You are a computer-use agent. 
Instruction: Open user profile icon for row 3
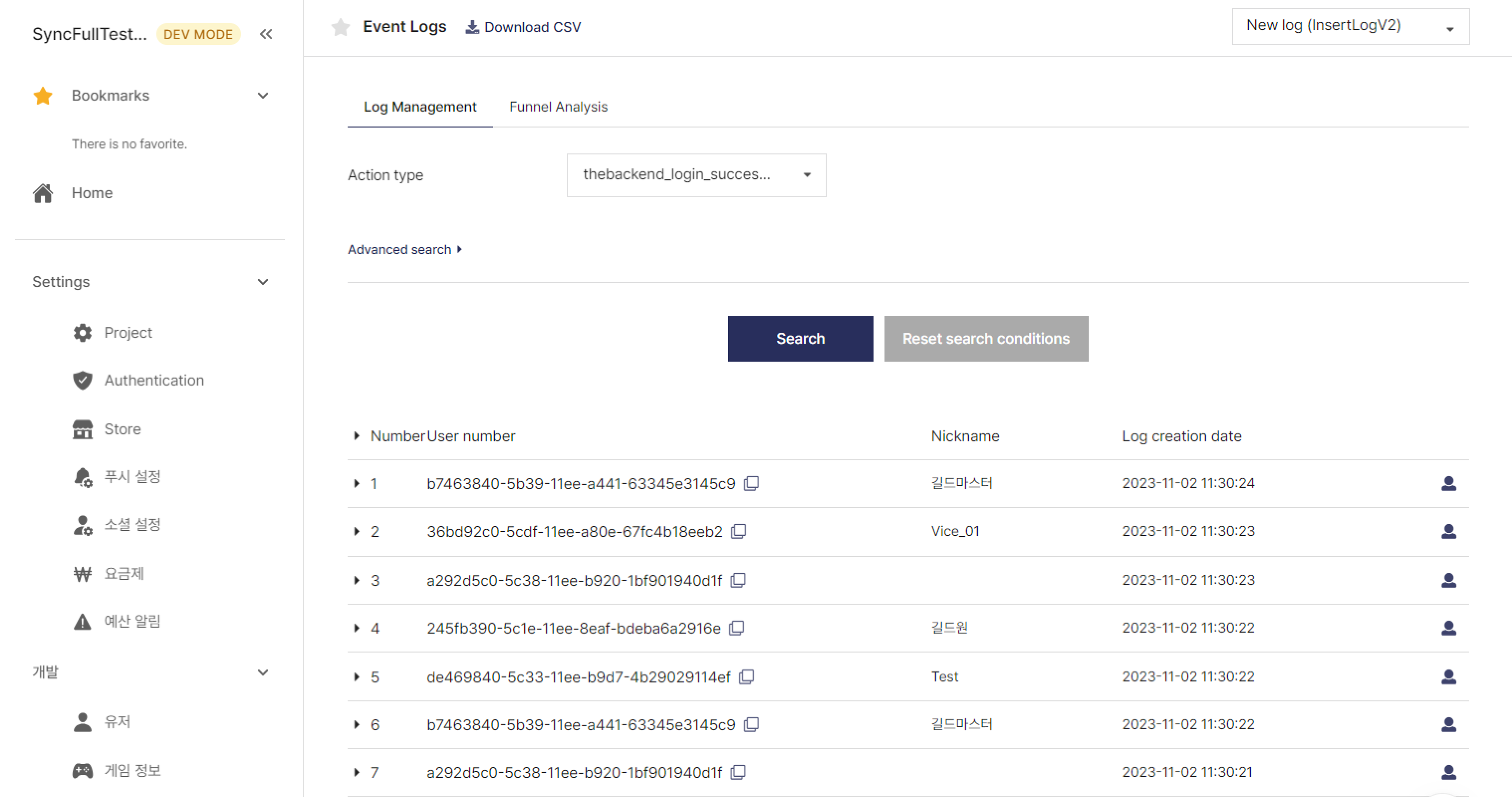point(1449,580)
